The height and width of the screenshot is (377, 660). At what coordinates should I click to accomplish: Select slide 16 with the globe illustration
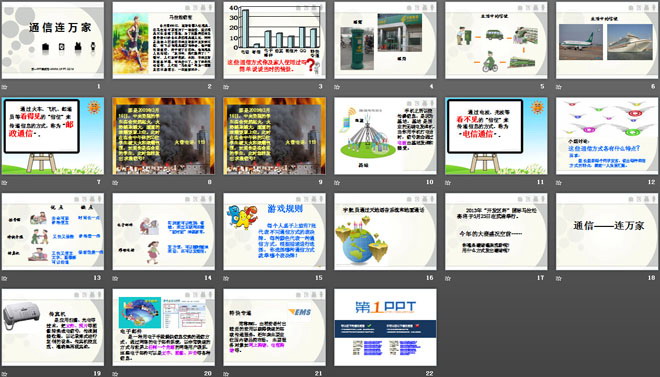coord(385,231)
